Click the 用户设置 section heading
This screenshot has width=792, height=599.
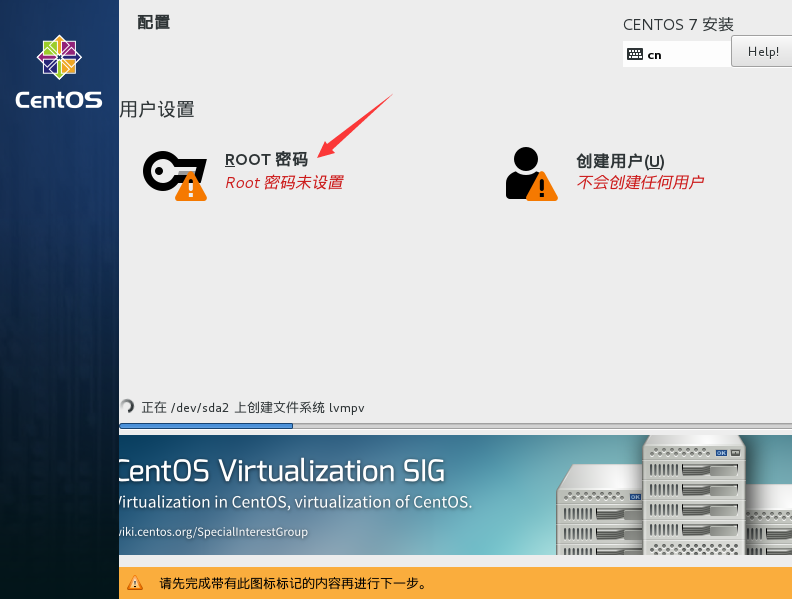[157, 109]
